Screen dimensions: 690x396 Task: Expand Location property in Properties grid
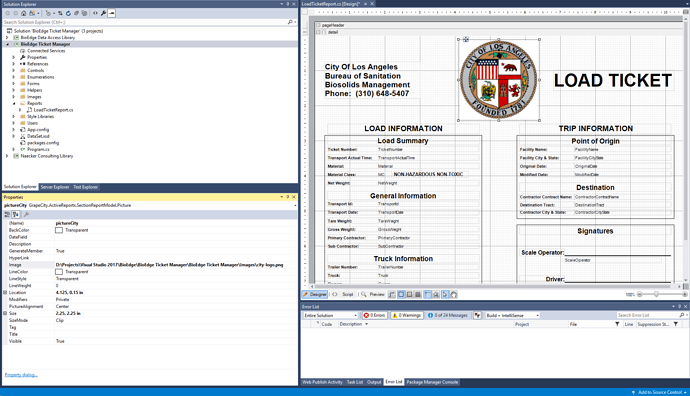pyautogui.click(x=5, y=292)
